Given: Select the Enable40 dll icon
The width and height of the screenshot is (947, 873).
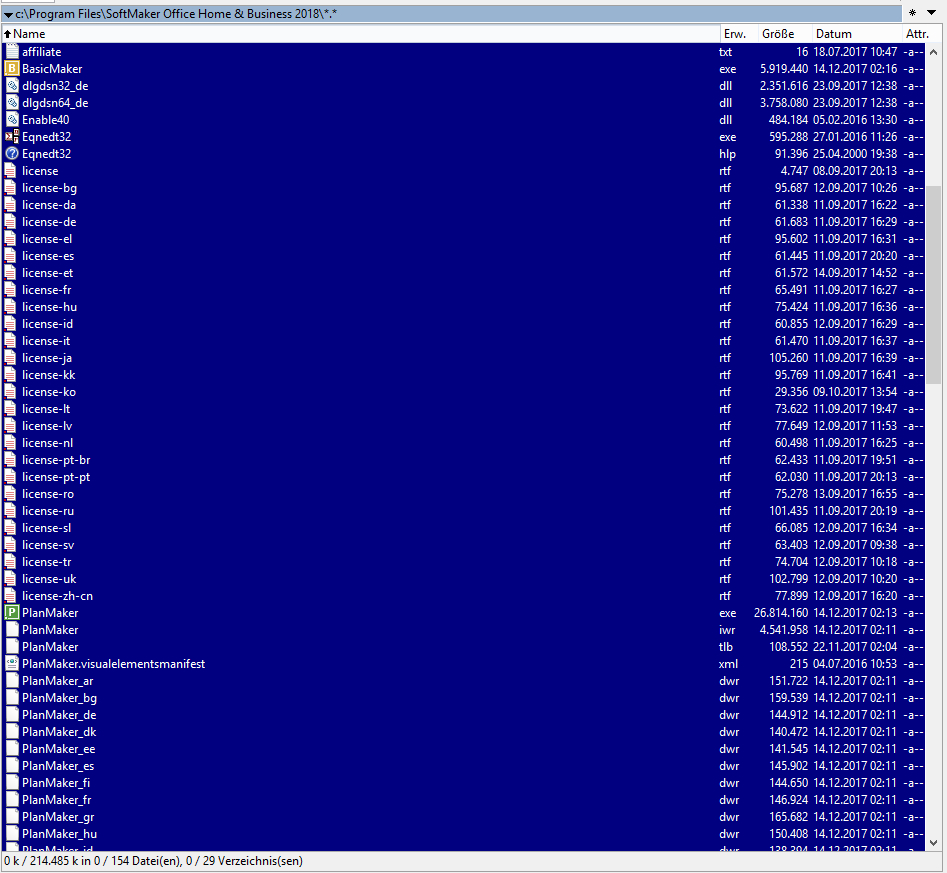Looking at the screenshot, I should (11, 120).
